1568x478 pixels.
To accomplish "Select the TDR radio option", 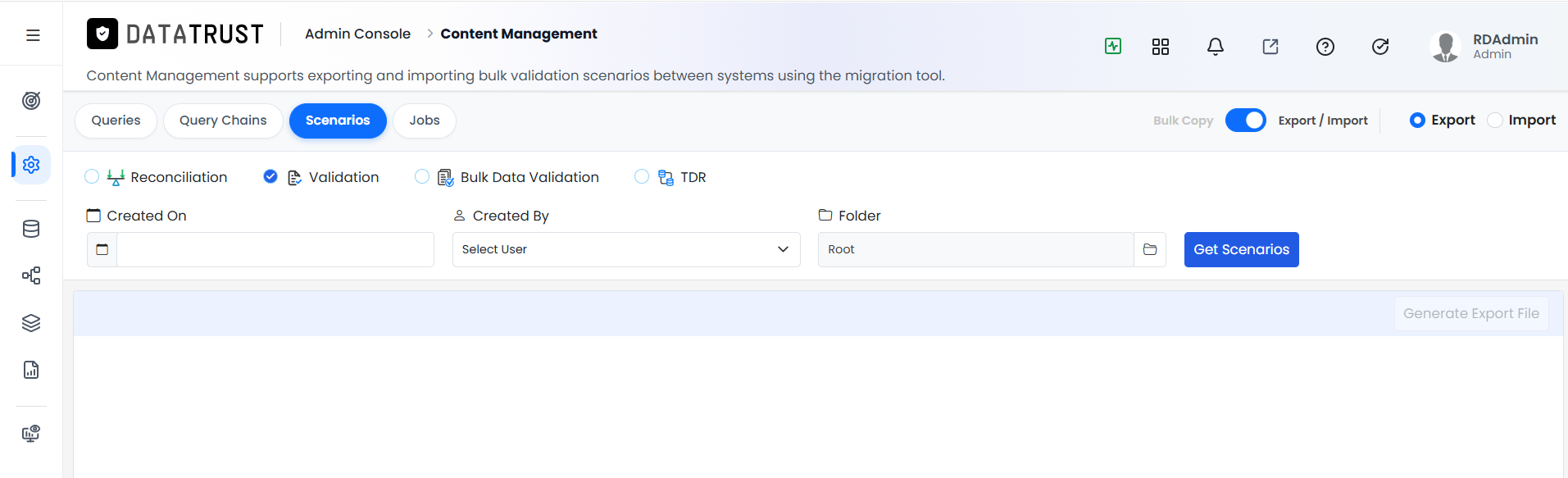I will click(642, 176).
